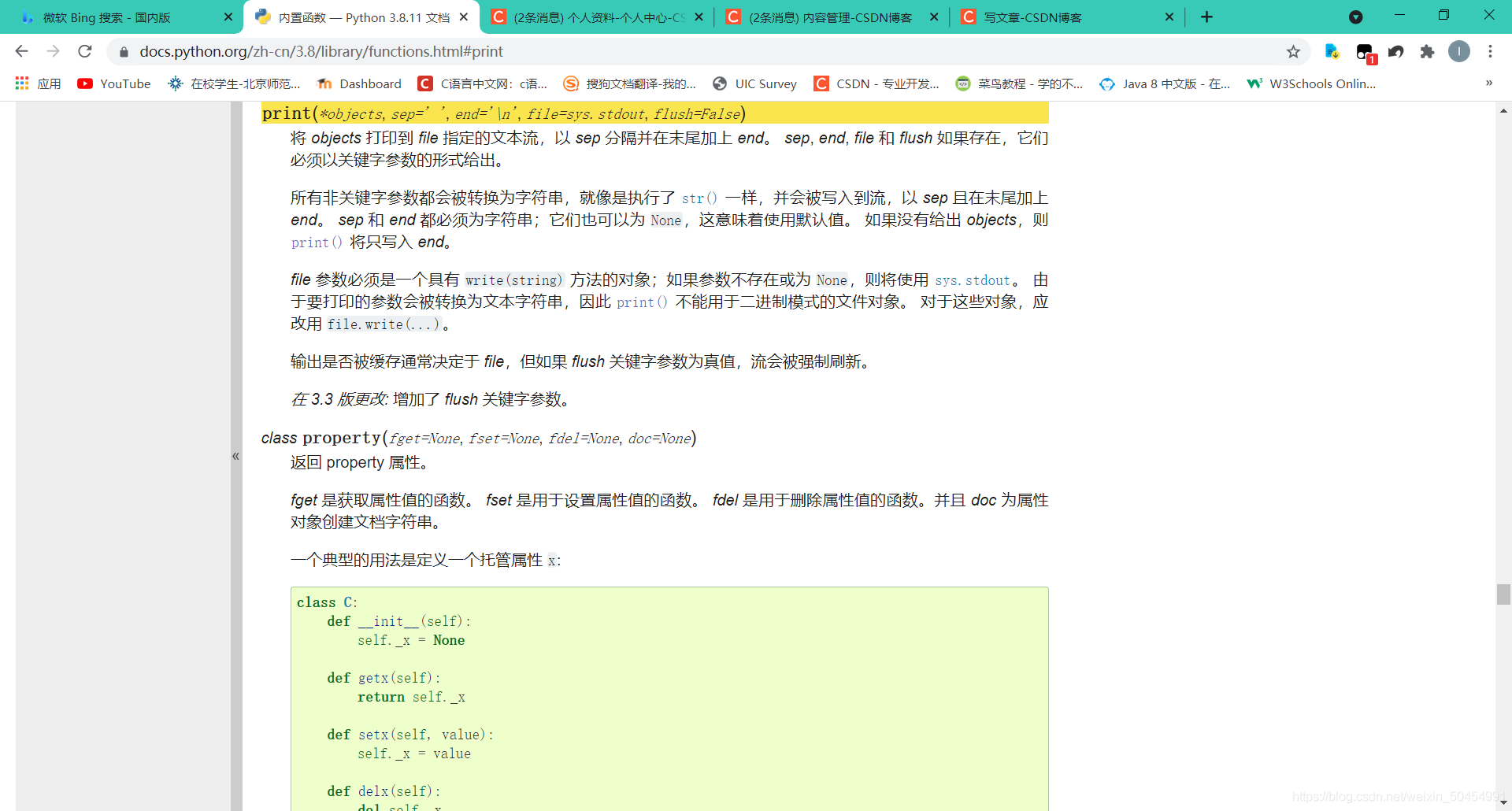Open the Dashboard bookmark
Viewport: 1512px width, 811px height.
point(359,83)
